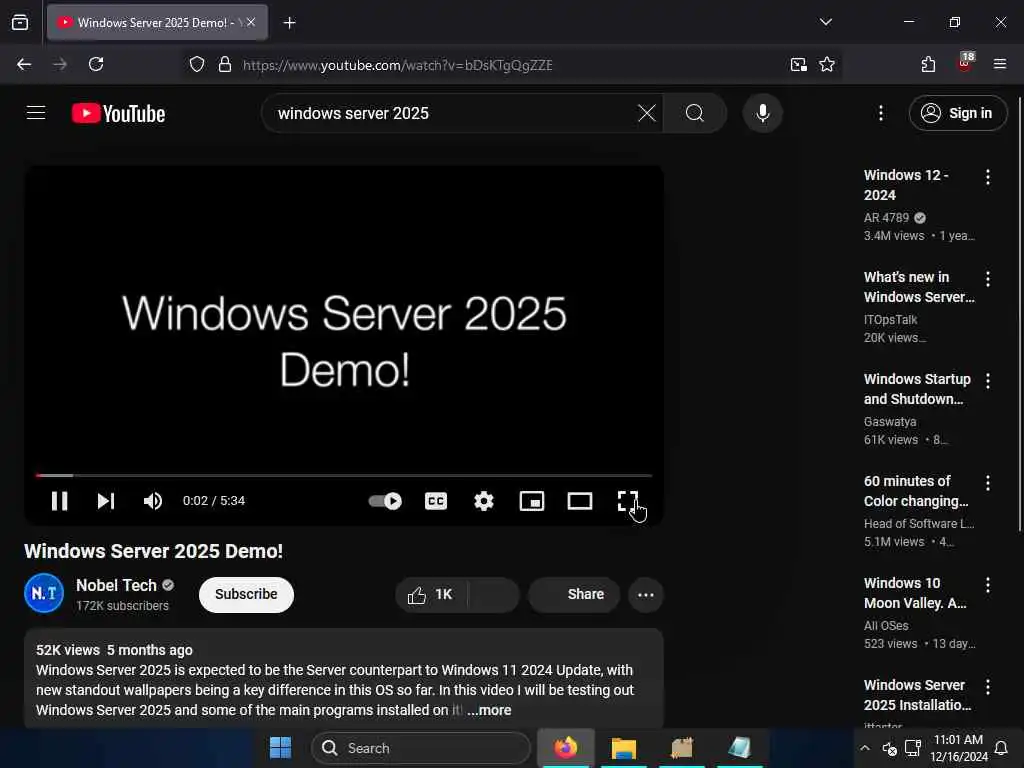Open YouTube settings three-dot menu

(x=880, y=113)
